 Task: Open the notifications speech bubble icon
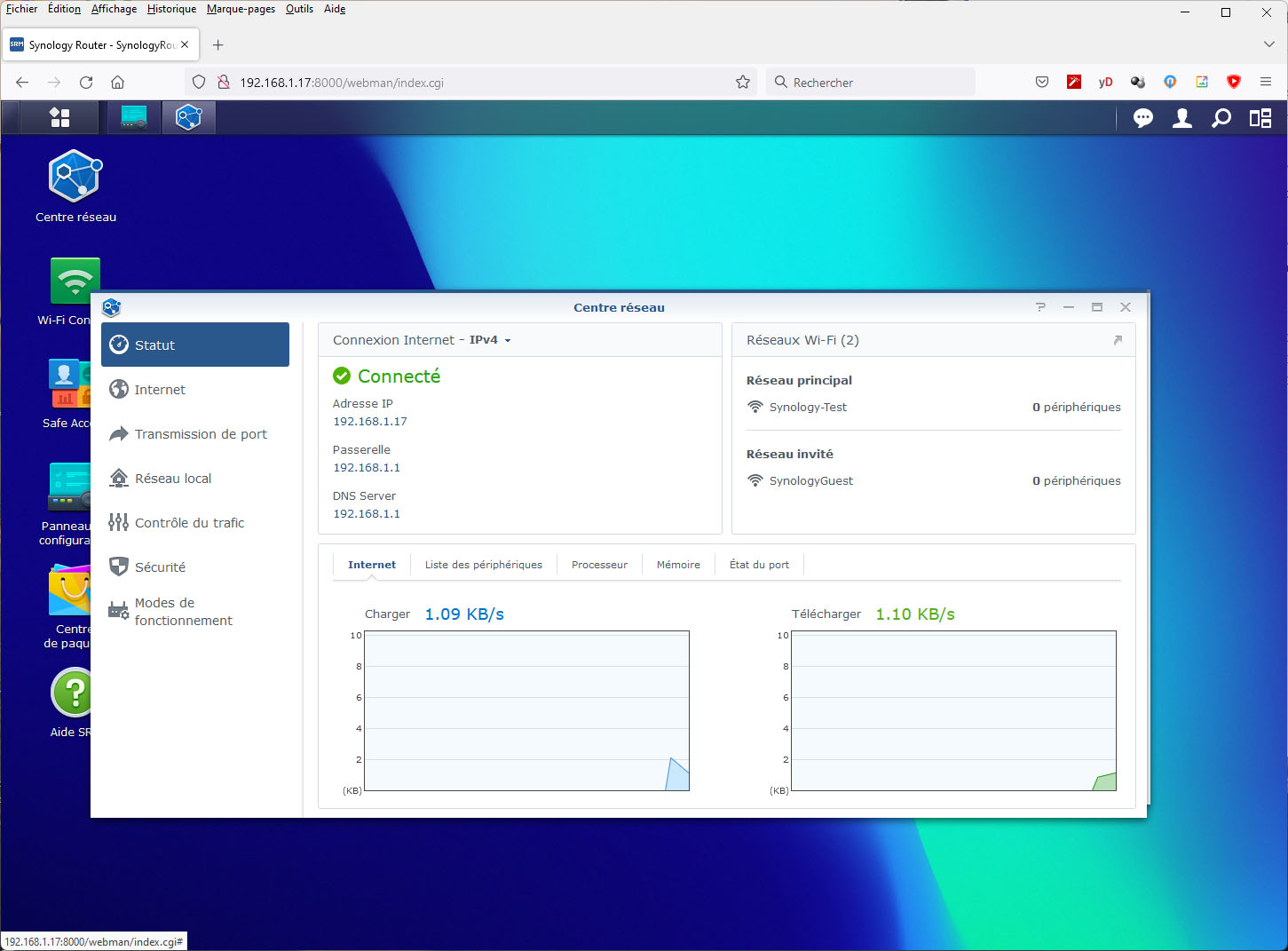pyautogui.click(x=1142, y=118)
